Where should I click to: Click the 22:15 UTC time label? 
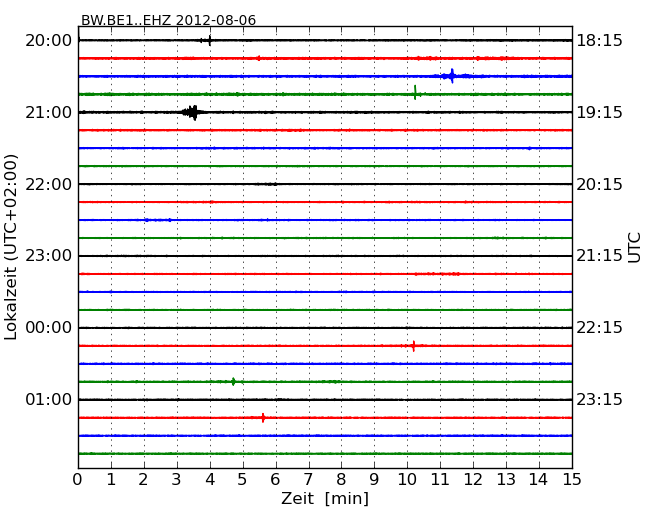click(x=599, y=328)
